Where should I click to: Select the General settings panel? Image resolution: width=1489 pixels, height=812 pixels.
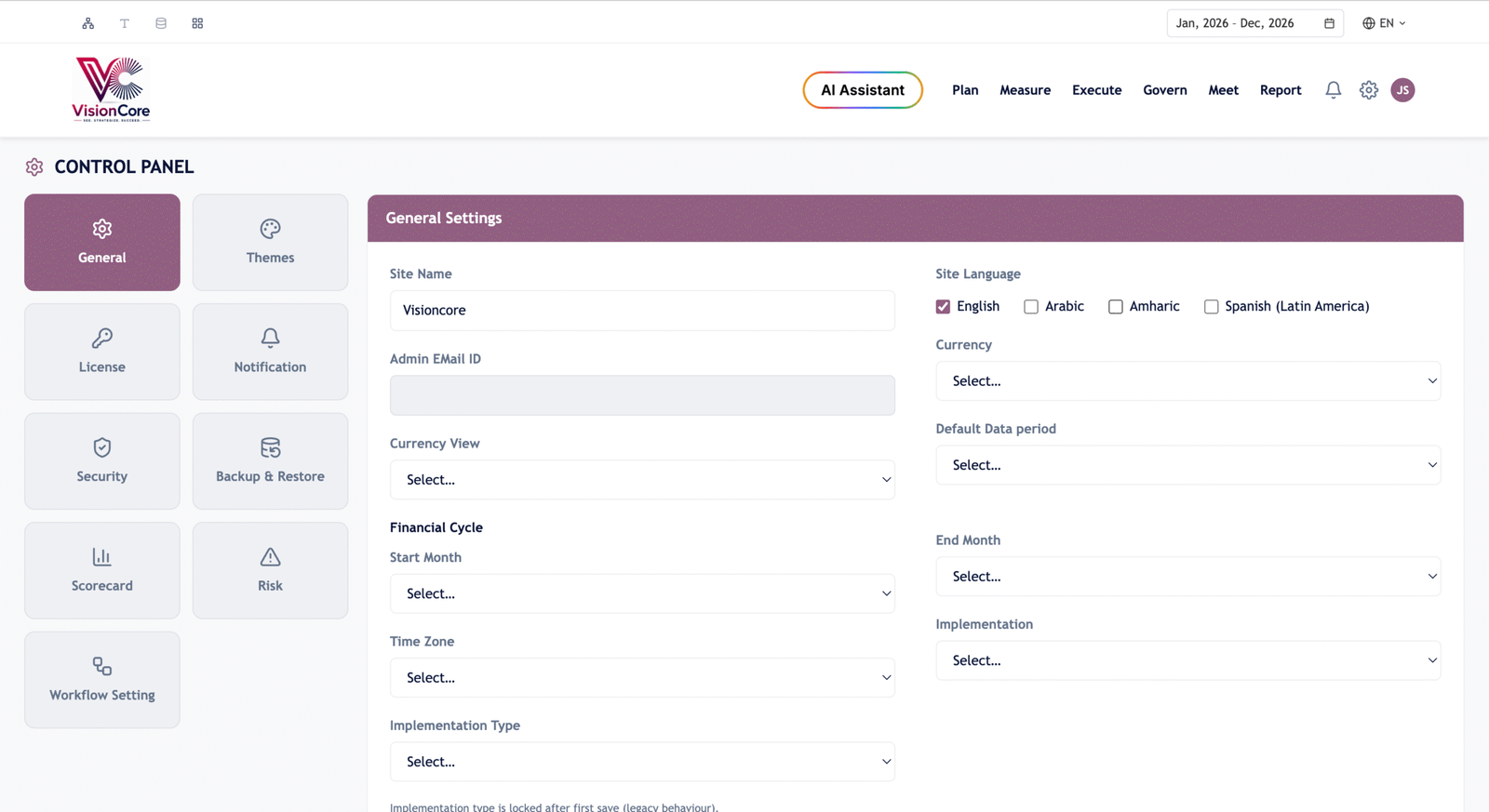pyautogui.click(x=102, y=243)
